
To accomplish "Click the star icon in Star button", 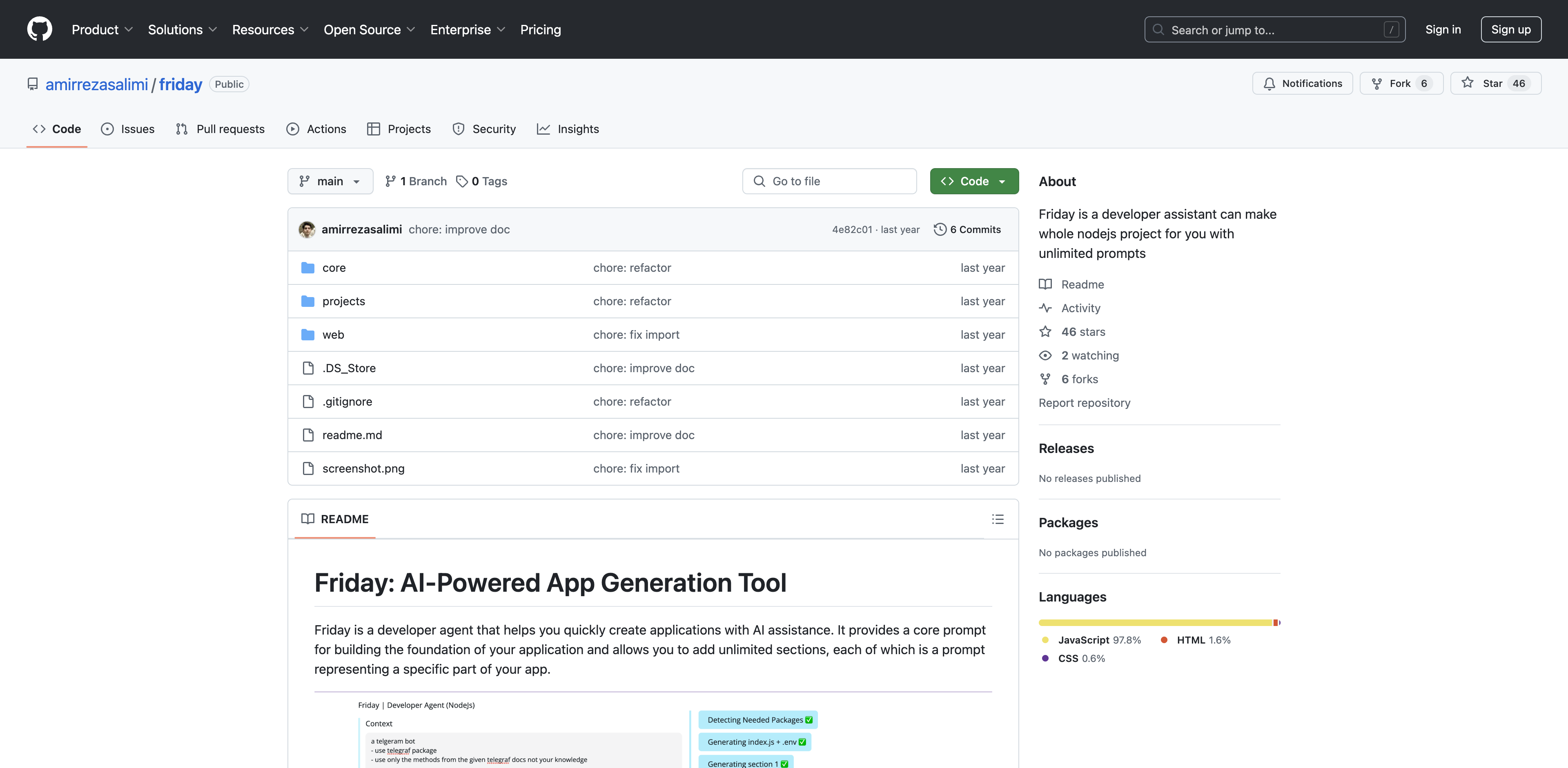I will point(1468,83).
